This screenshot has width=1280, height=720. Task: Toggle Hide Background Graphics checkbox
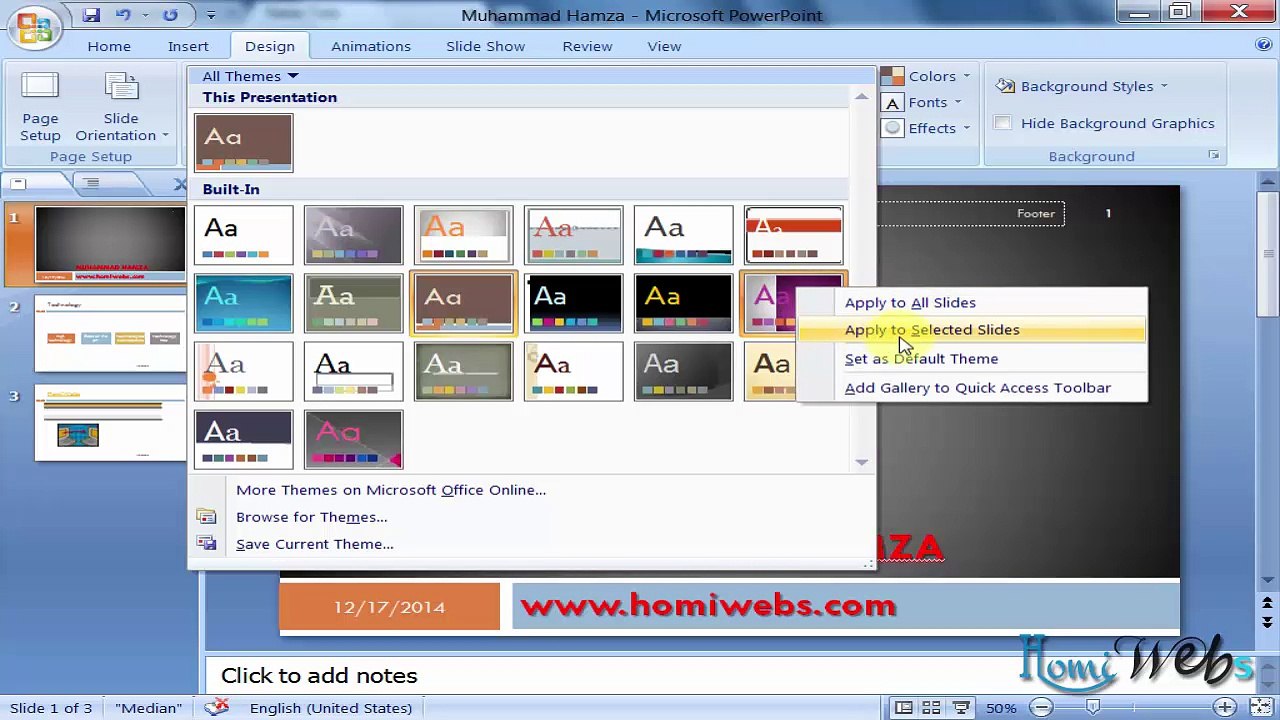pyautogui.click(x=1003, y=123)
